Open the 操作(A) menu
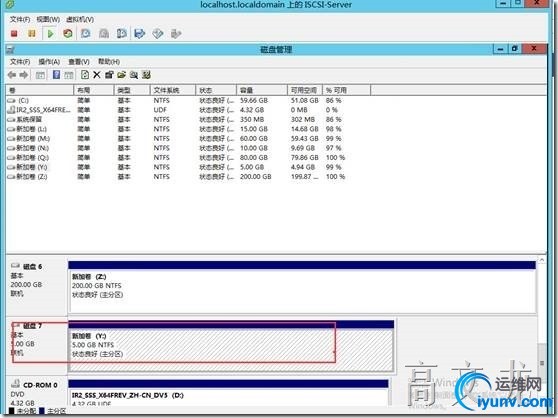This screenshot has height=418, width=558. (49, 62)
